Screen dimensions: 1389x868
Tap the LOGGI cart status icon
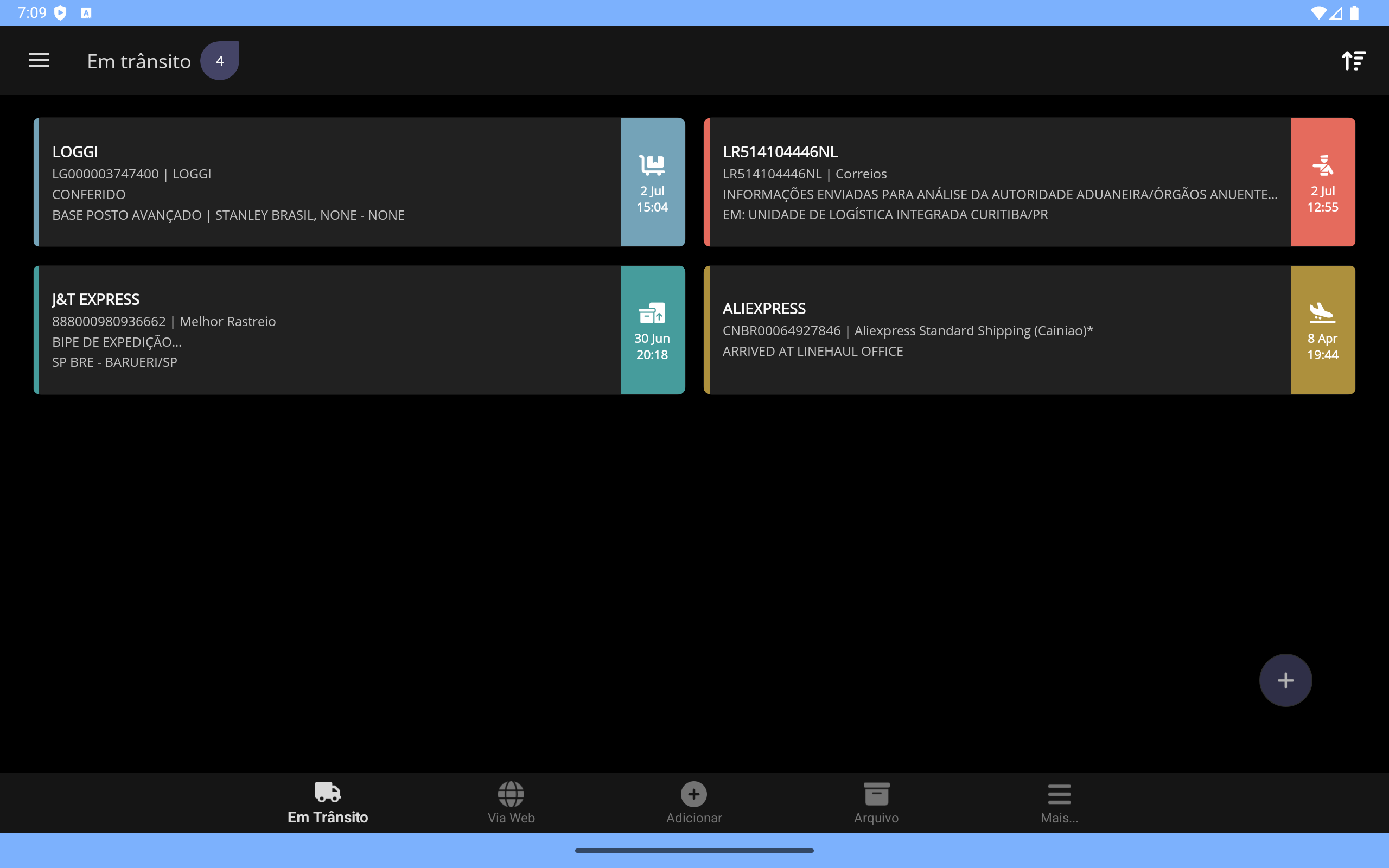tap(652, 165)
